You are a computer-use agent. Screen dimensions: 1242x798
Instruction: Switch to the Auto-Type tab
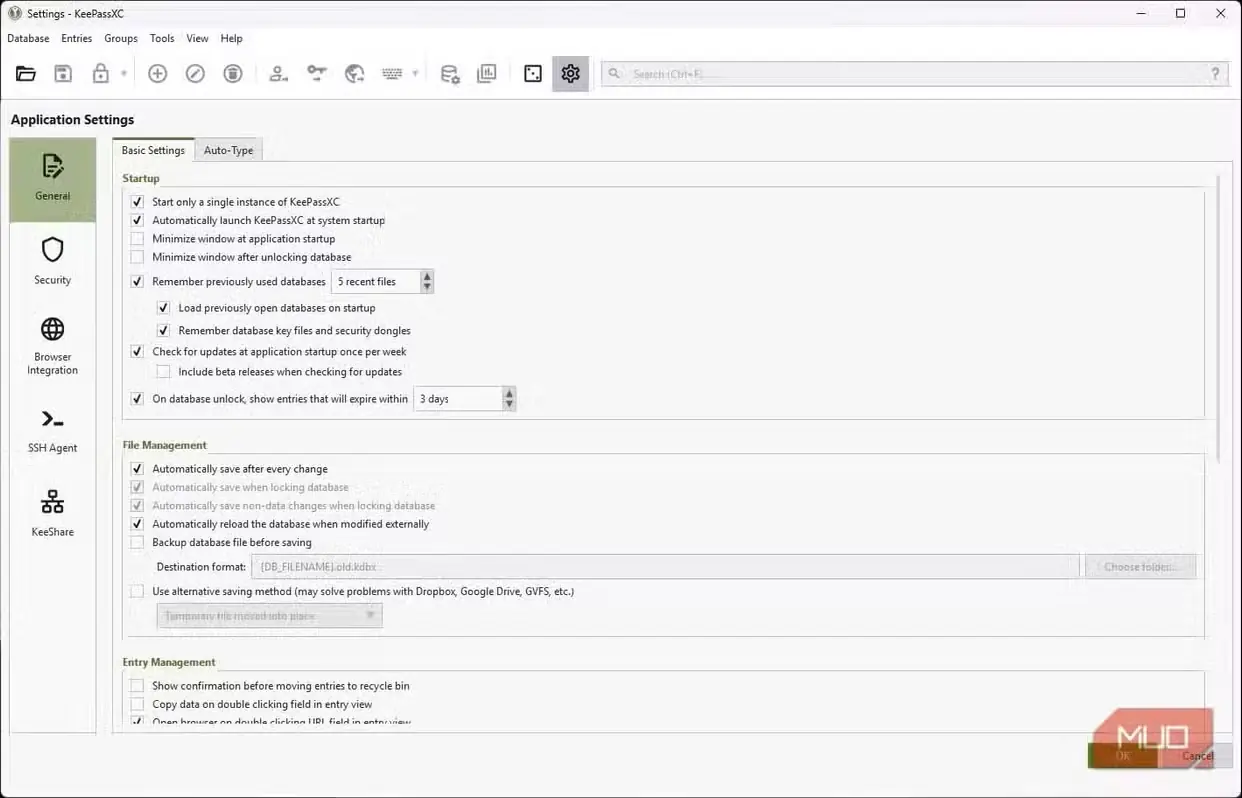point(228,150)
